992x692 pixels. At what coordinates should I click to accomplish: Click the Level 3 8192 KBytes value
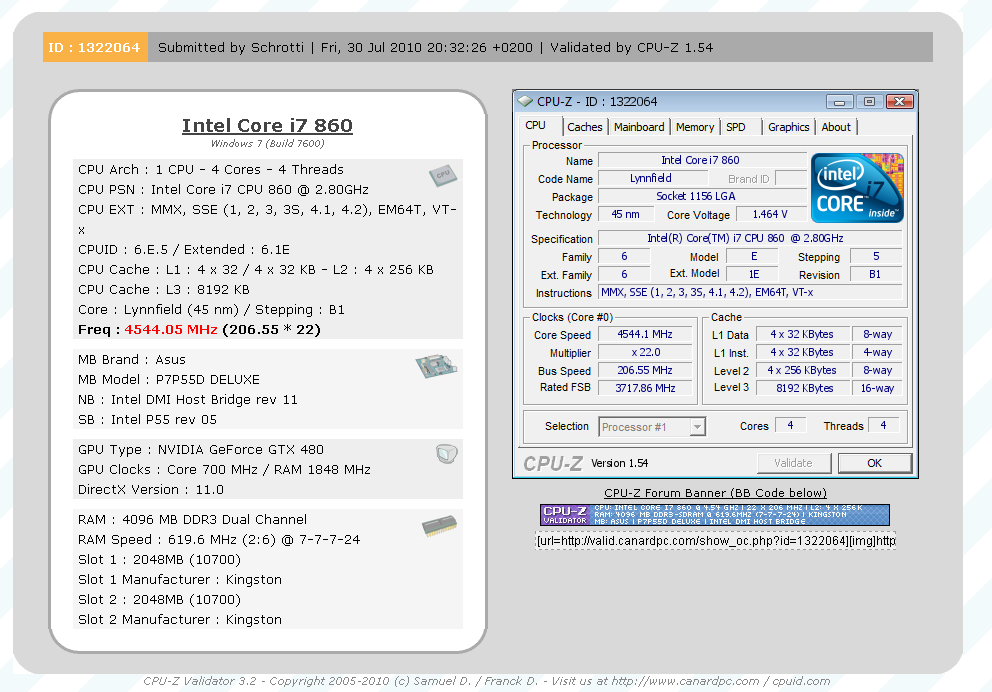pyautogui.click(x=802, y=388)
